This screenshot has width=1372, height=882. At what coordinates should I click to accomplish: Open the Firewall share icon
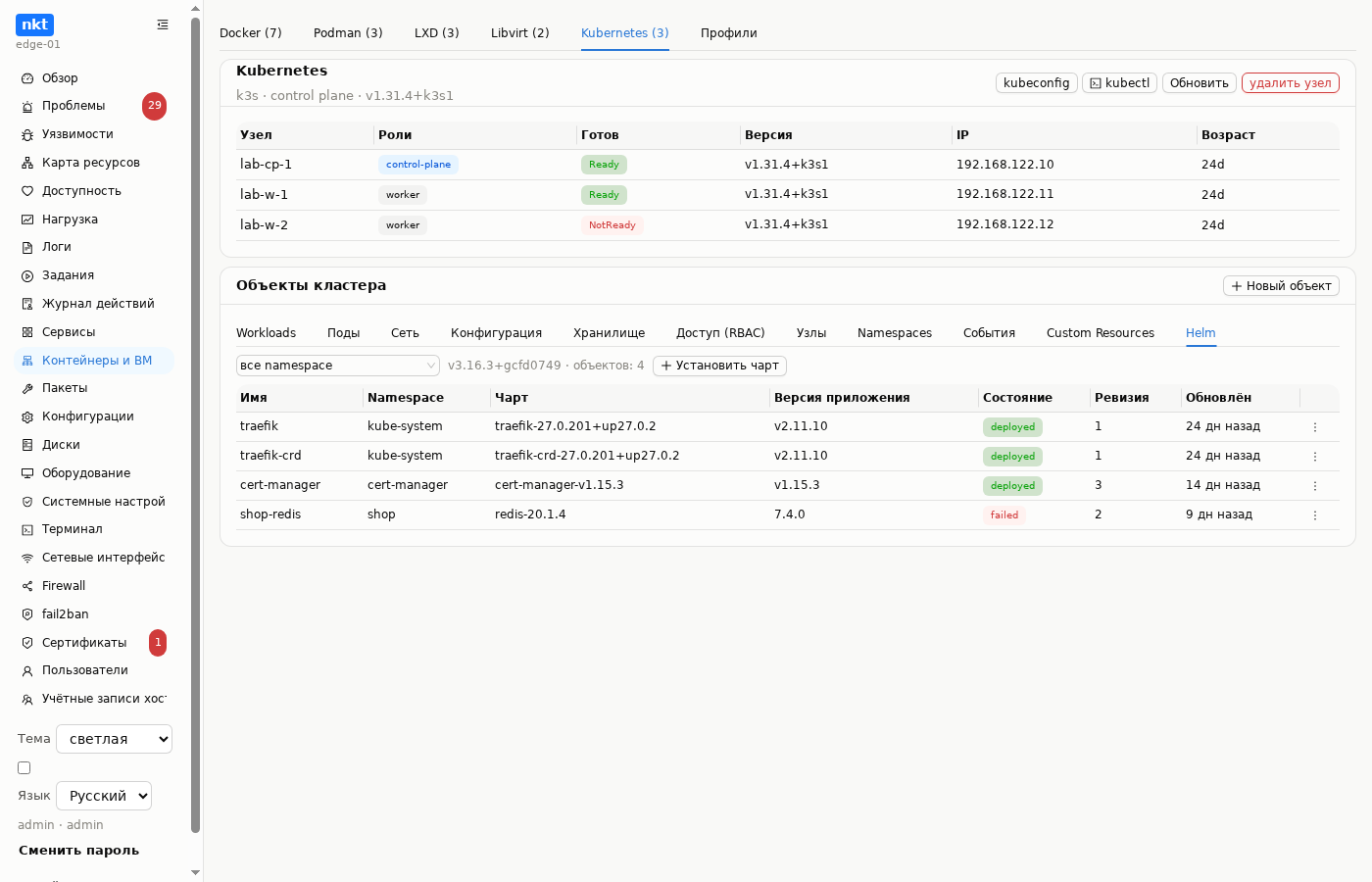(27, 586)
